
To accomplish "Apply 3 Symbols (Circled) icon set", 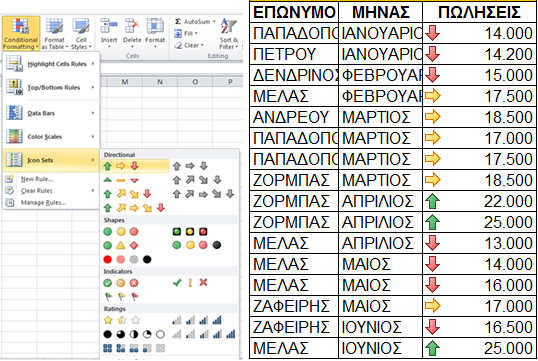I will (121, 283).
